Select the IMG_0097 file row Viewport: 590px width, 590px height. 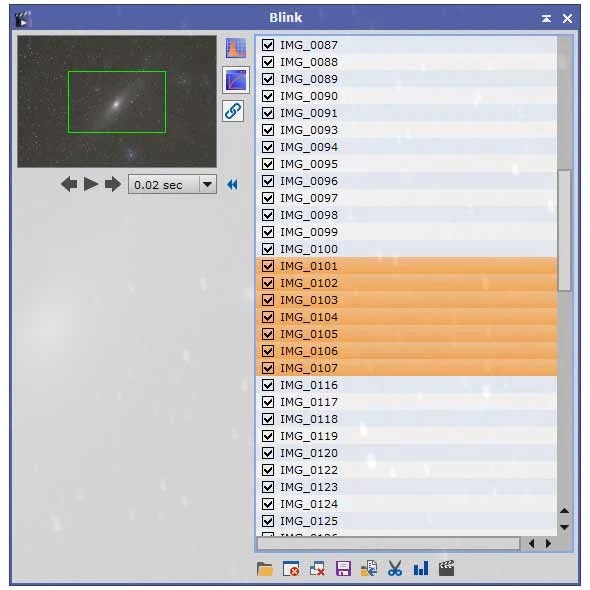[406, 198]
